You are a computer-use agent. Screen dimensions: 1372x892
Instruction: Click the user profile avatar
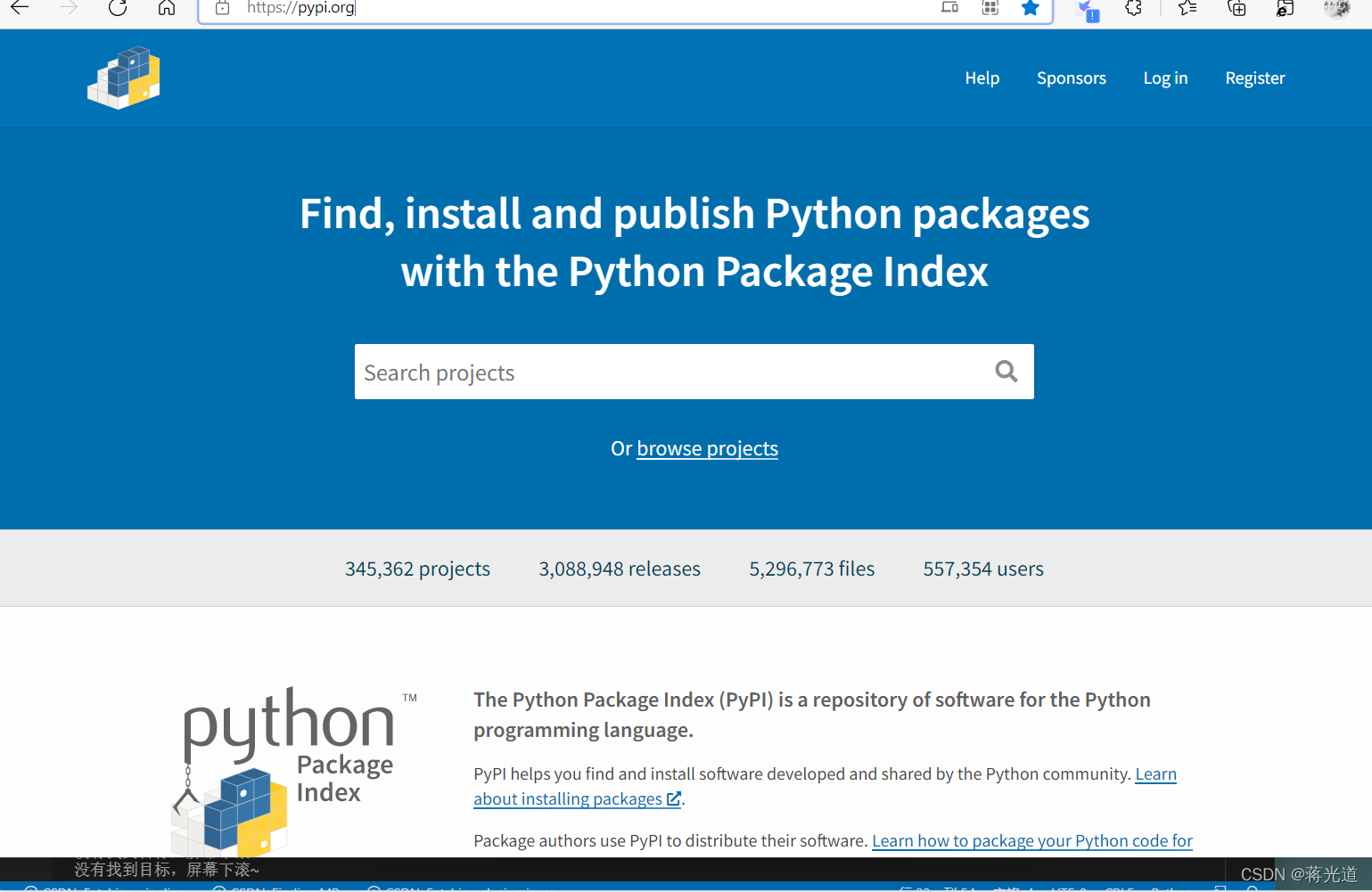tap(1336, 8)
